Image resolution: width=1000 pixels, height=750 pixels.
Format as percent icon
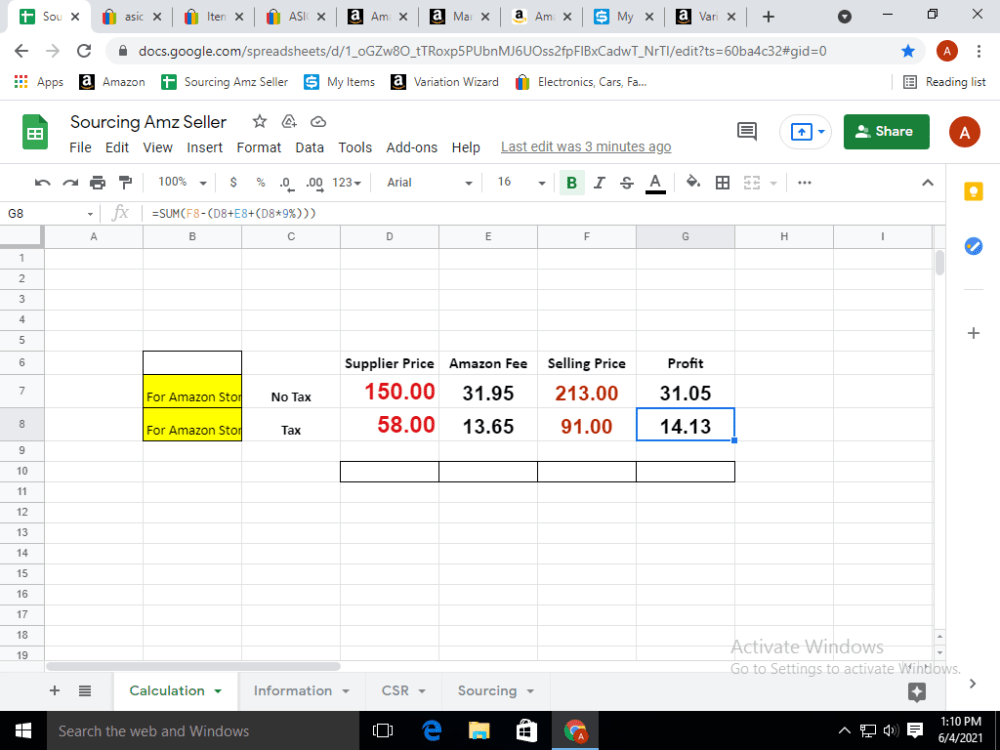261,182
